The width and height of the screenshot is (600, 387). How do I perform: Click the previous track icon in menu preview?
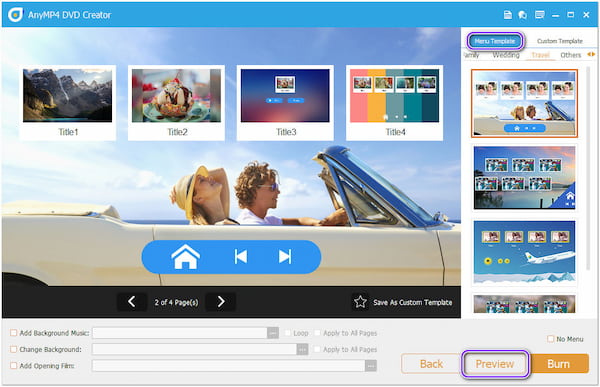pyautogui.click(x=240, y=256)
